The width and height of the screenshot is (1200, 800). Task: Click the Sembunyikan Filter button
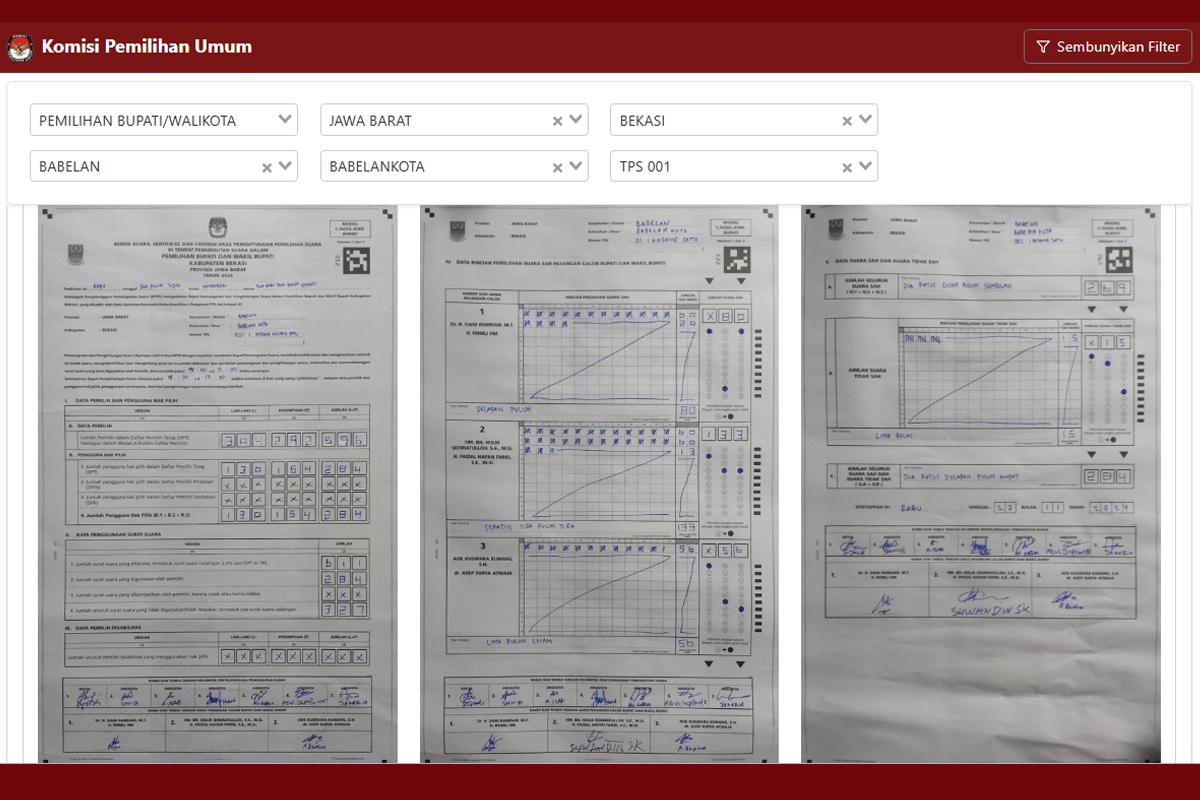tap(1107, 46)
